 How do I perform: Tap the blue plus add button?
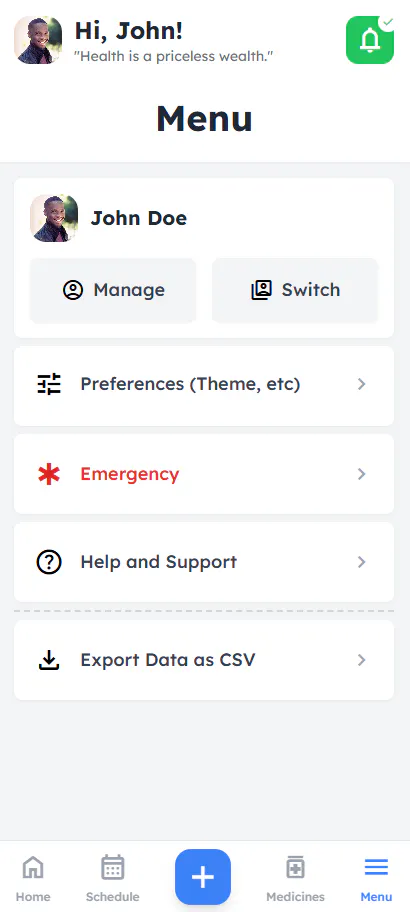203,877
